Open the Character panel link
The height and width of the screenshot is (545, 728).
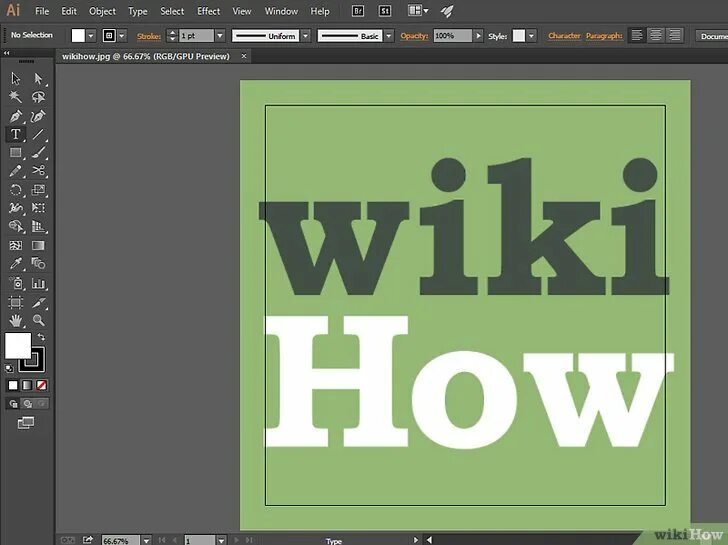coord(564,36)
